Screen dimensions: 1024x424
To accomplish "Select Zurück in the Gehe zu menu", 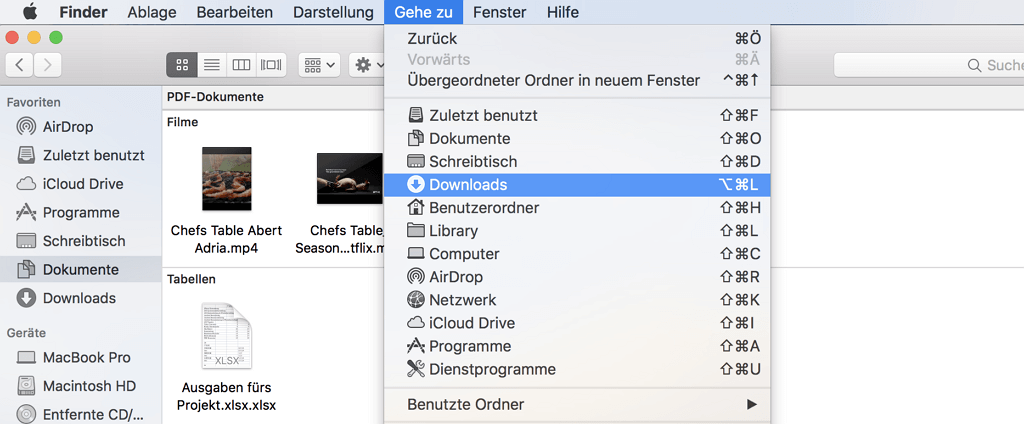I will [x=577, y=39].
